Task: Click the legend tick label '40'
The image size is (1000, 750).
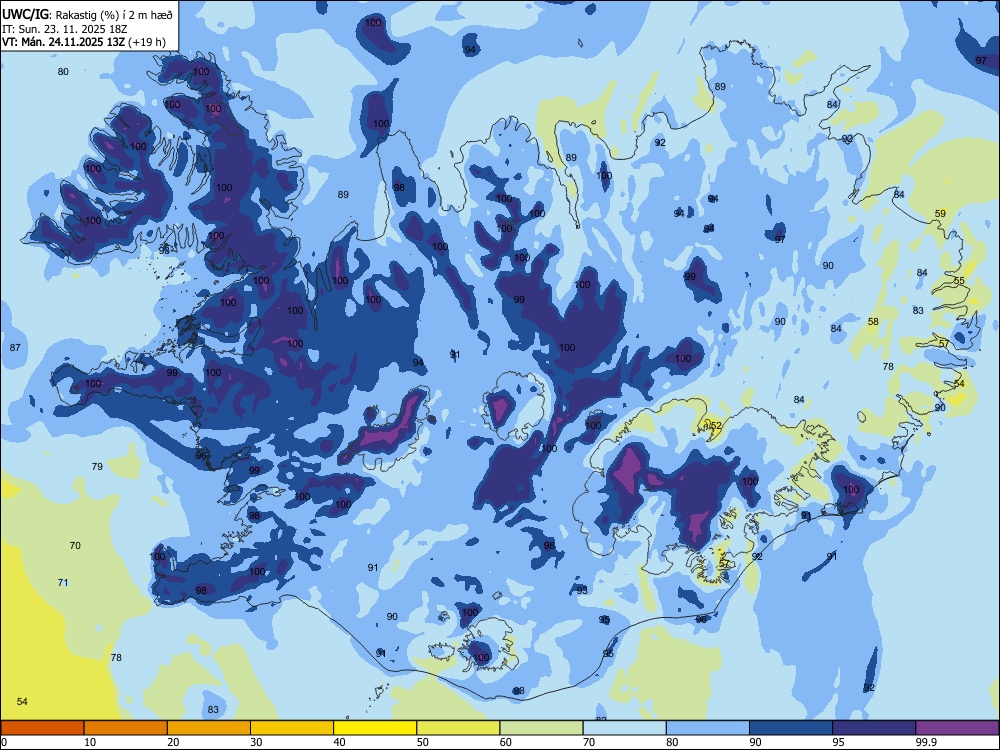Action: (340, 742)
